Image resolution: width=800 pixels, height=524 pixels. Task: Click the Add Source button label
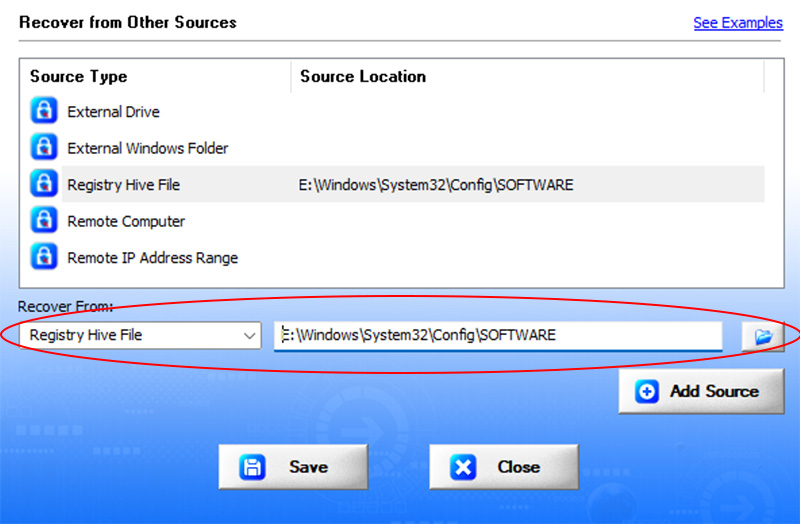pyautogui.click(x=714, y=391)
